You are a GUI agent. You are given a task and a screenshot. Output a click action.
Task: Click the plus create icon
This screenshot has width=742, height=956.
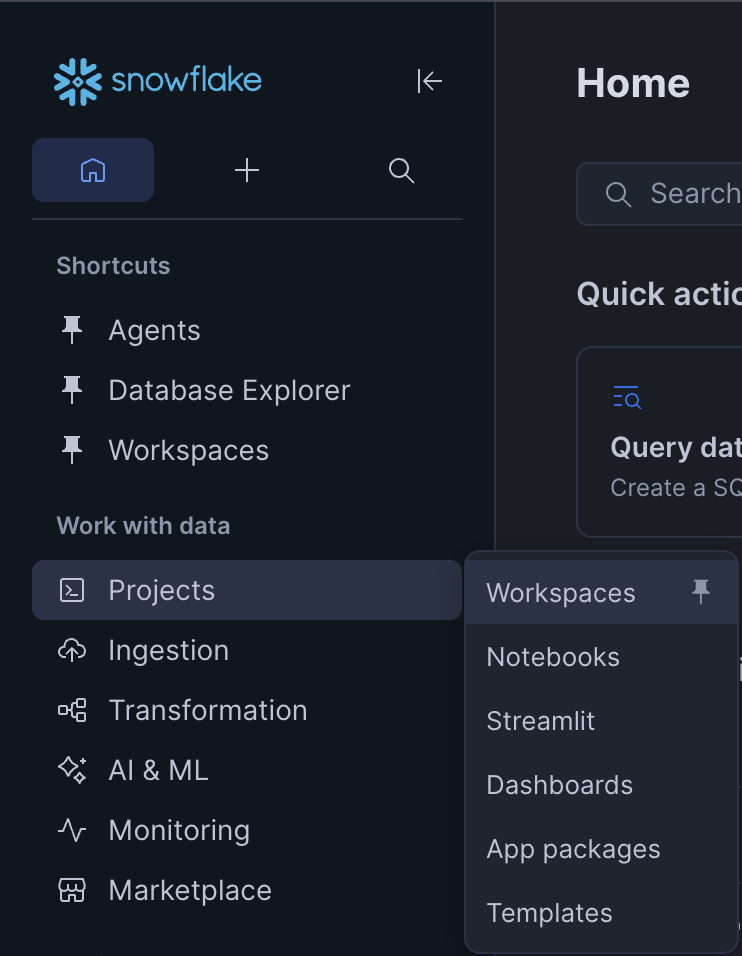coord(247,170)
